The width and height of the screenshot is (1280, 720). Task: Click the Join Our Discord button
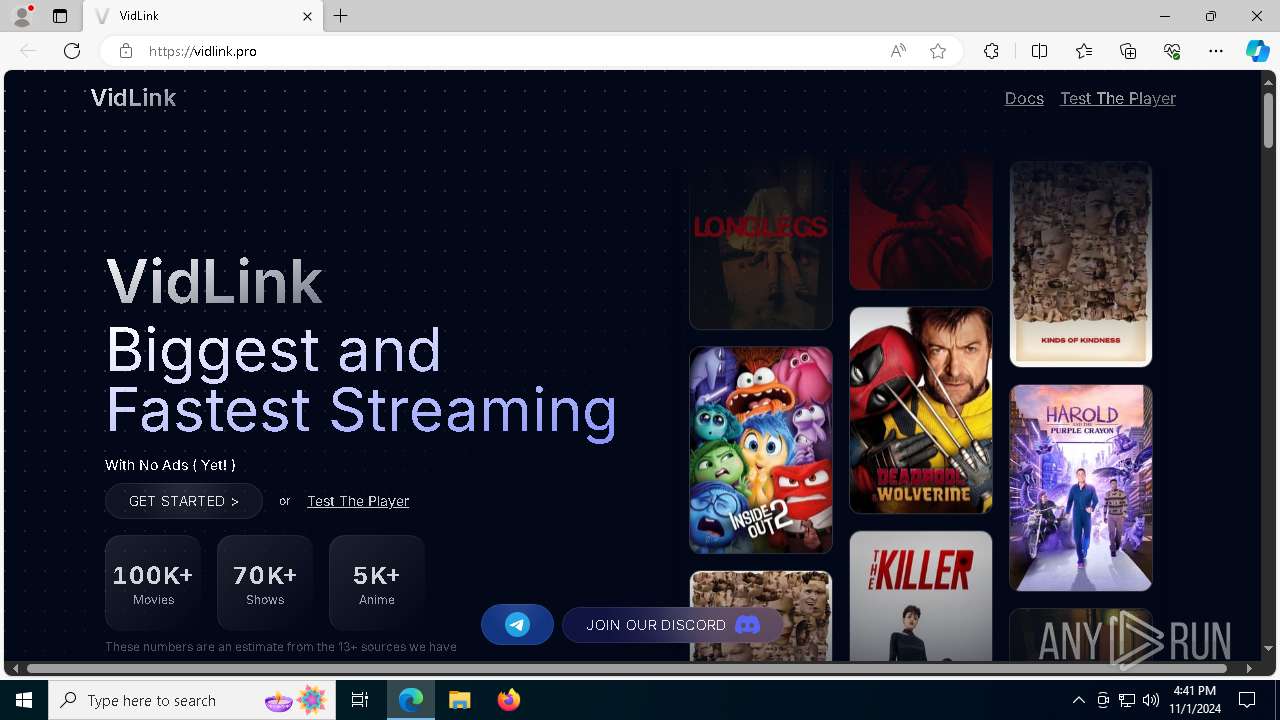tap(672, 625)
